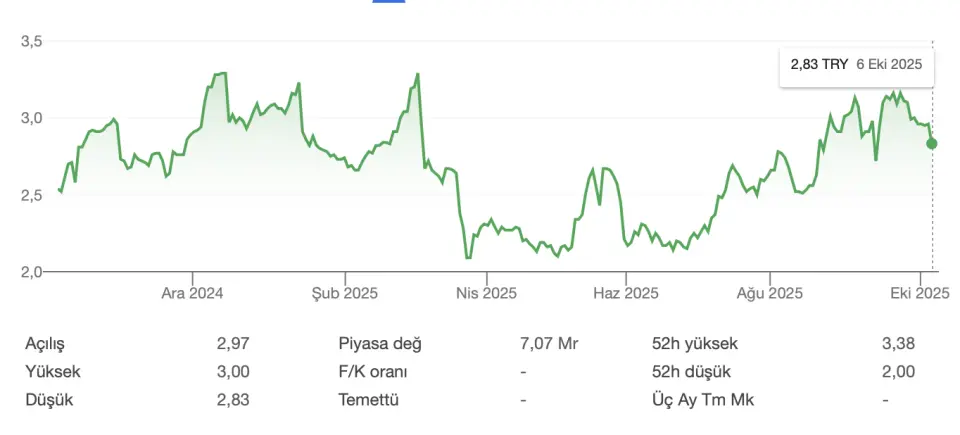Select the Şub 2025 date axis label
This screenshot has width=960, height=435.
point(346,293)
